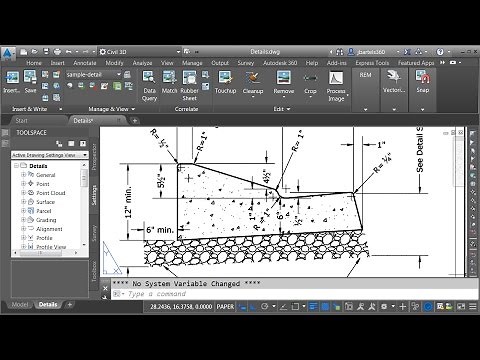Toggle transparency display in status bar
The width and height of the screenshot is (480, 360).
click(325, 306)
